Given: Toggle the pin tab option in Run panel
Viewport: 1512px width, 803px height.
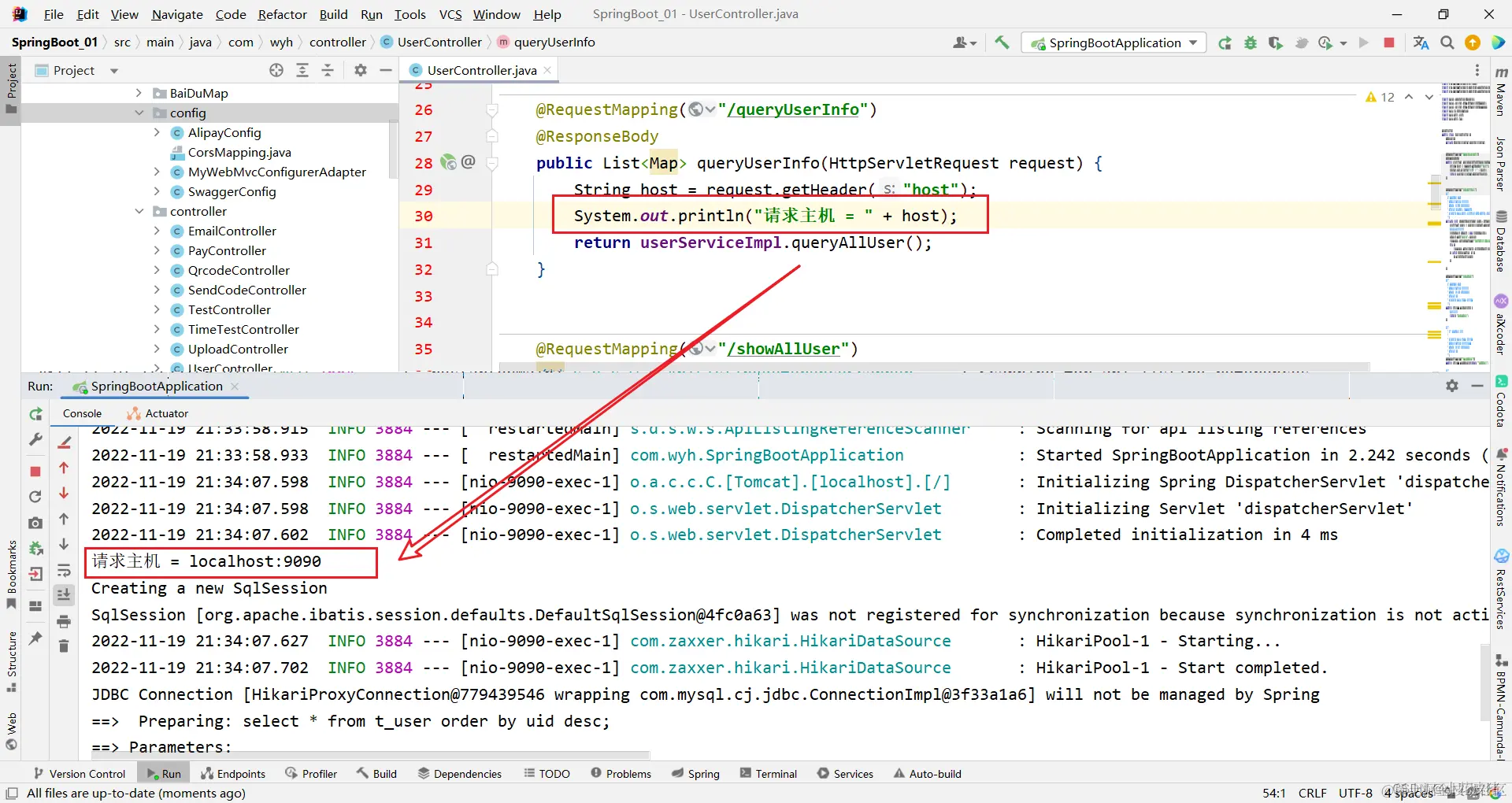Looking at the screenshot, I should point(35,638).
